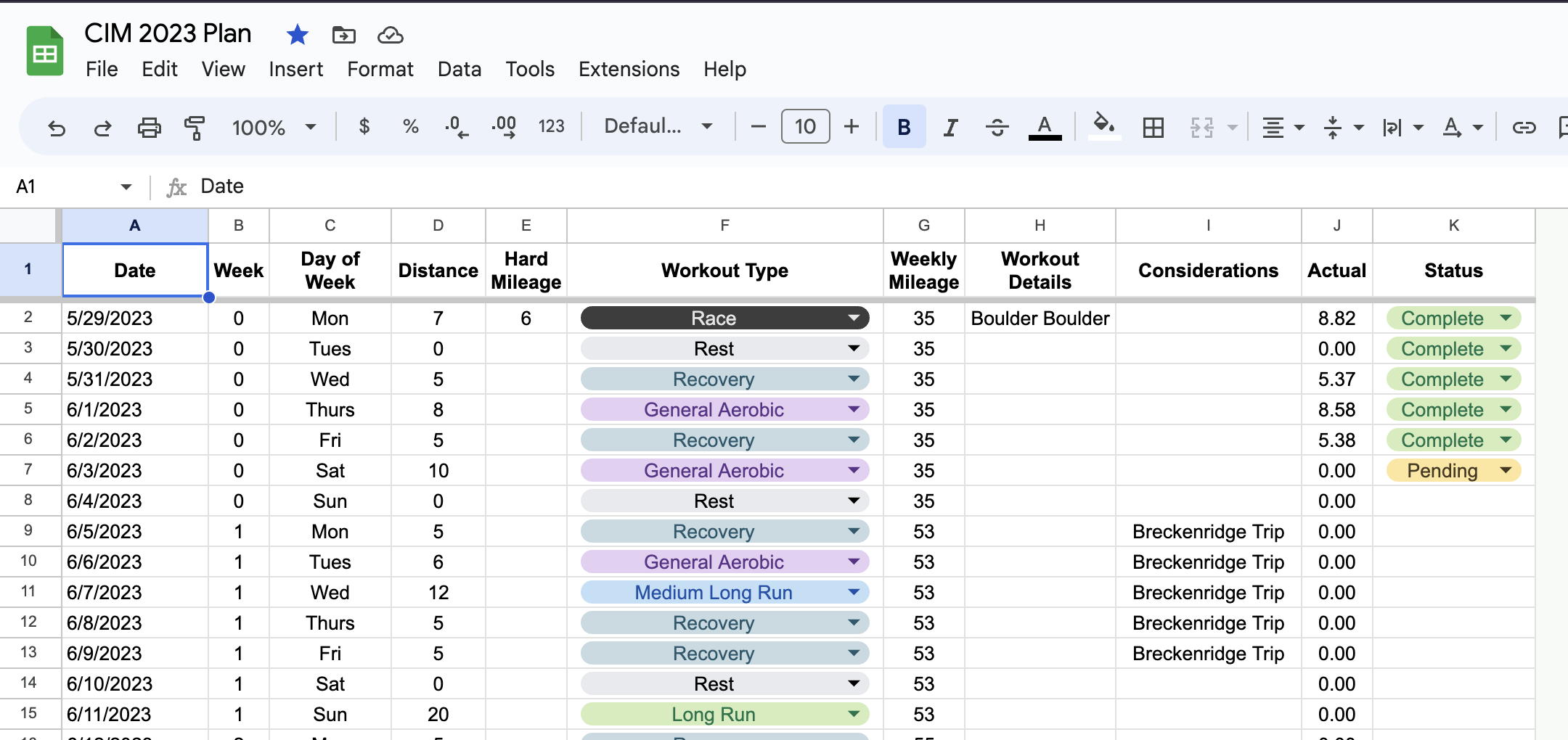Image resolution: width=1568 pixels, height=740 pixels.
Task: Select the Paint format tool
Action: [x=195, y=126]
